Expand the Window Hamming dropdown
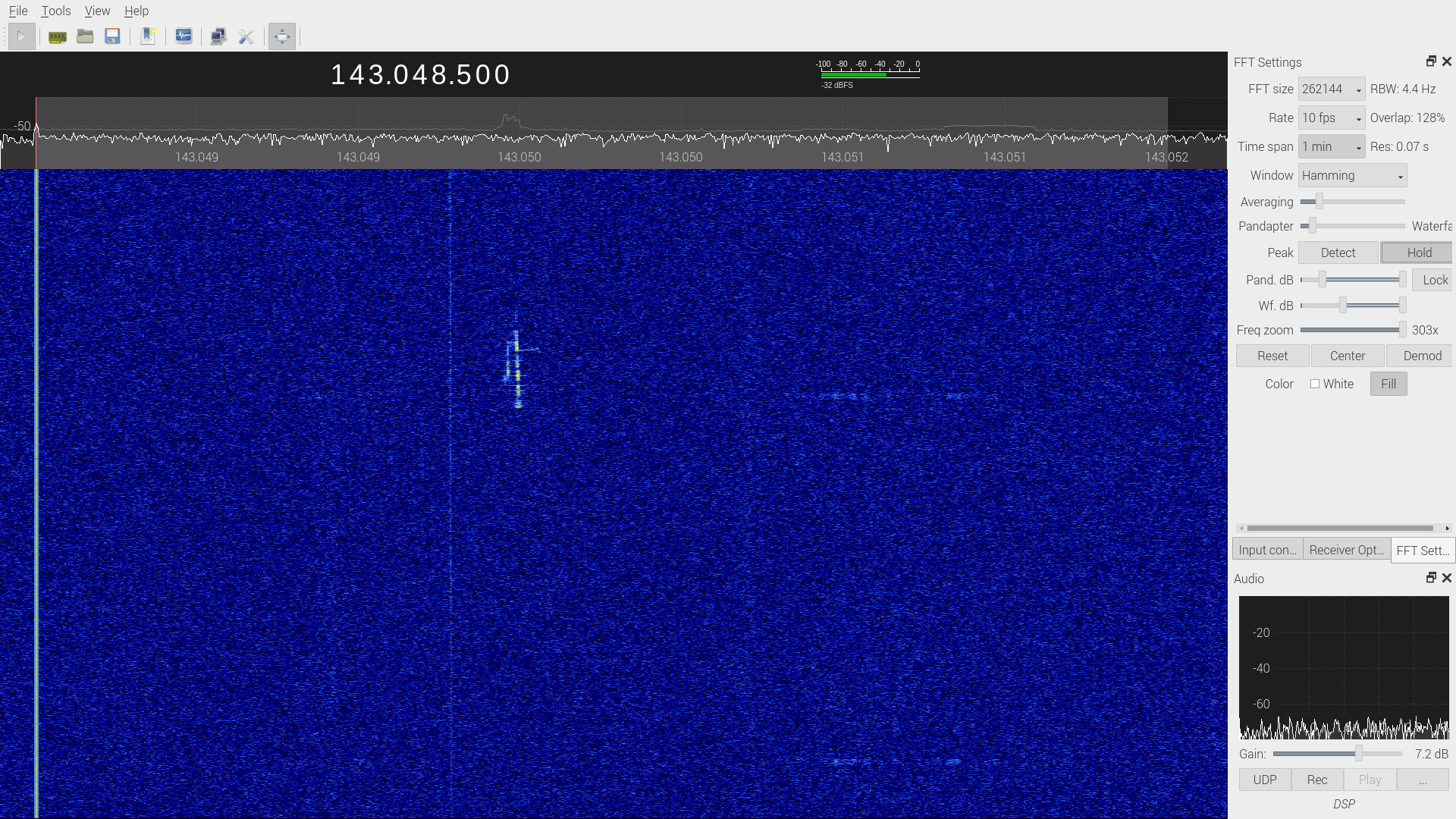 point(1353,175)
